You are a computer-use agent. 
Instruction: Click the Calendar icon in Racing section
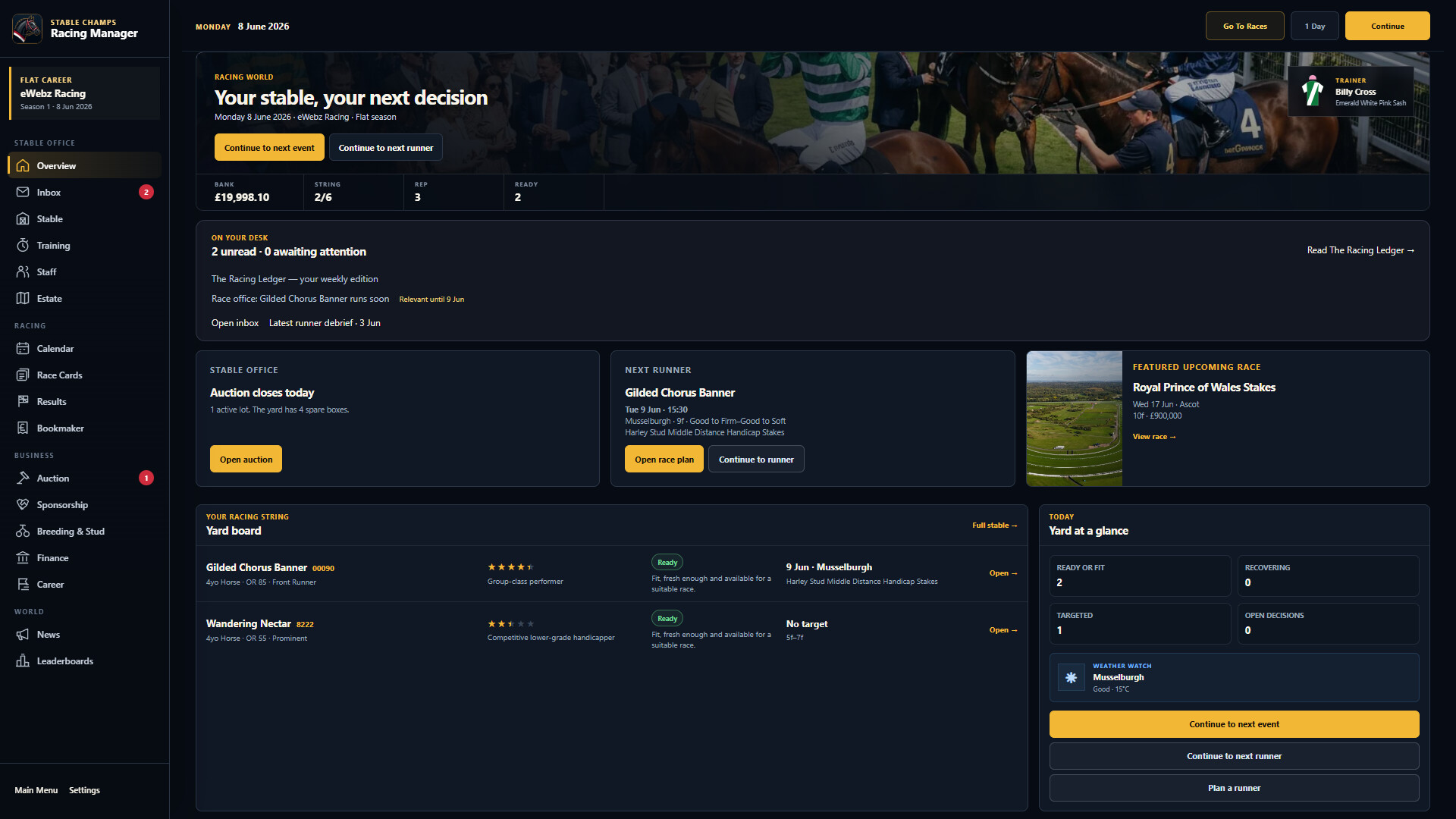(x=23, y=348)
